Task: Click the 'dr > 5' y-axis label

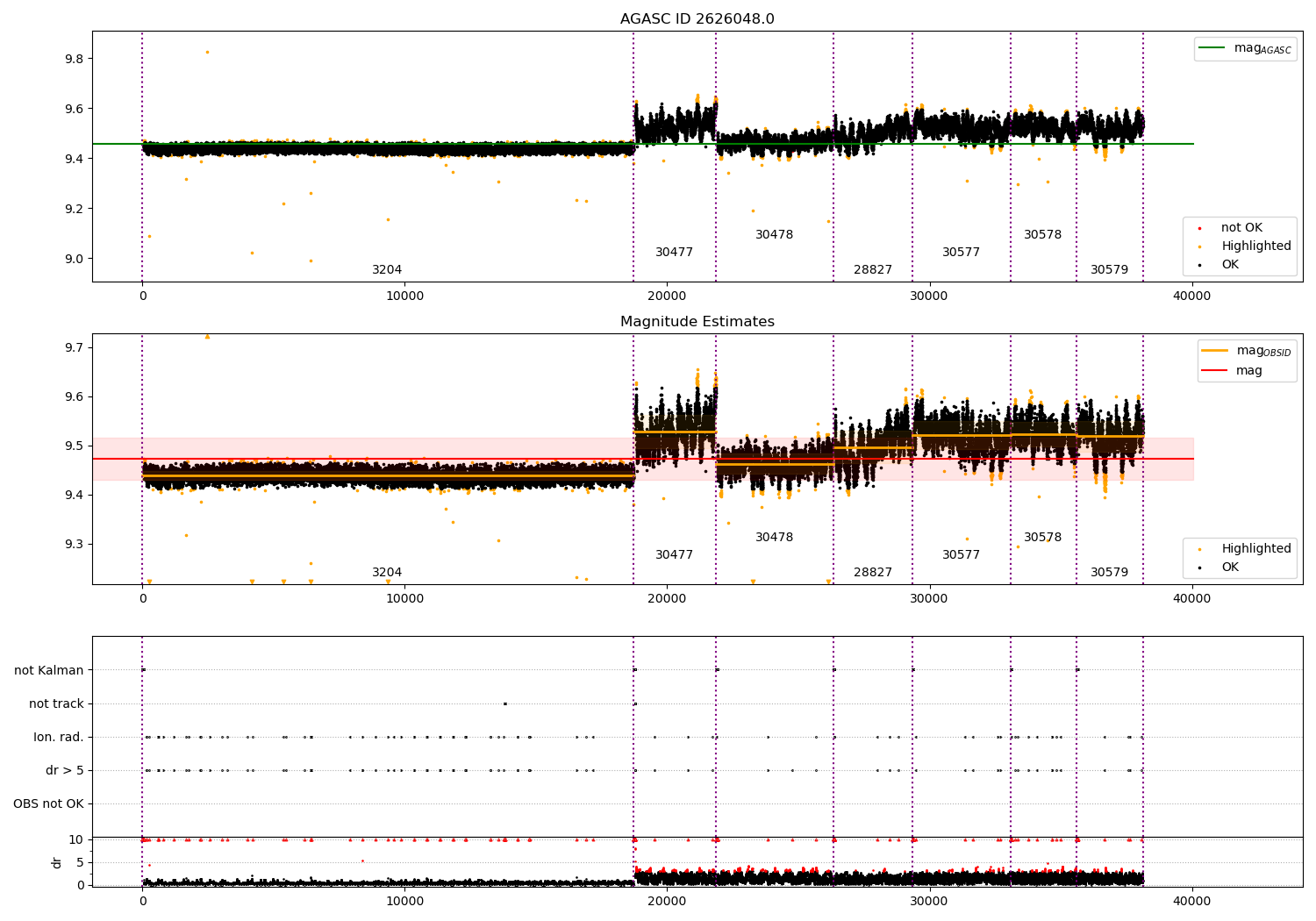Action: pyautogui.click(x=65, y=771)
